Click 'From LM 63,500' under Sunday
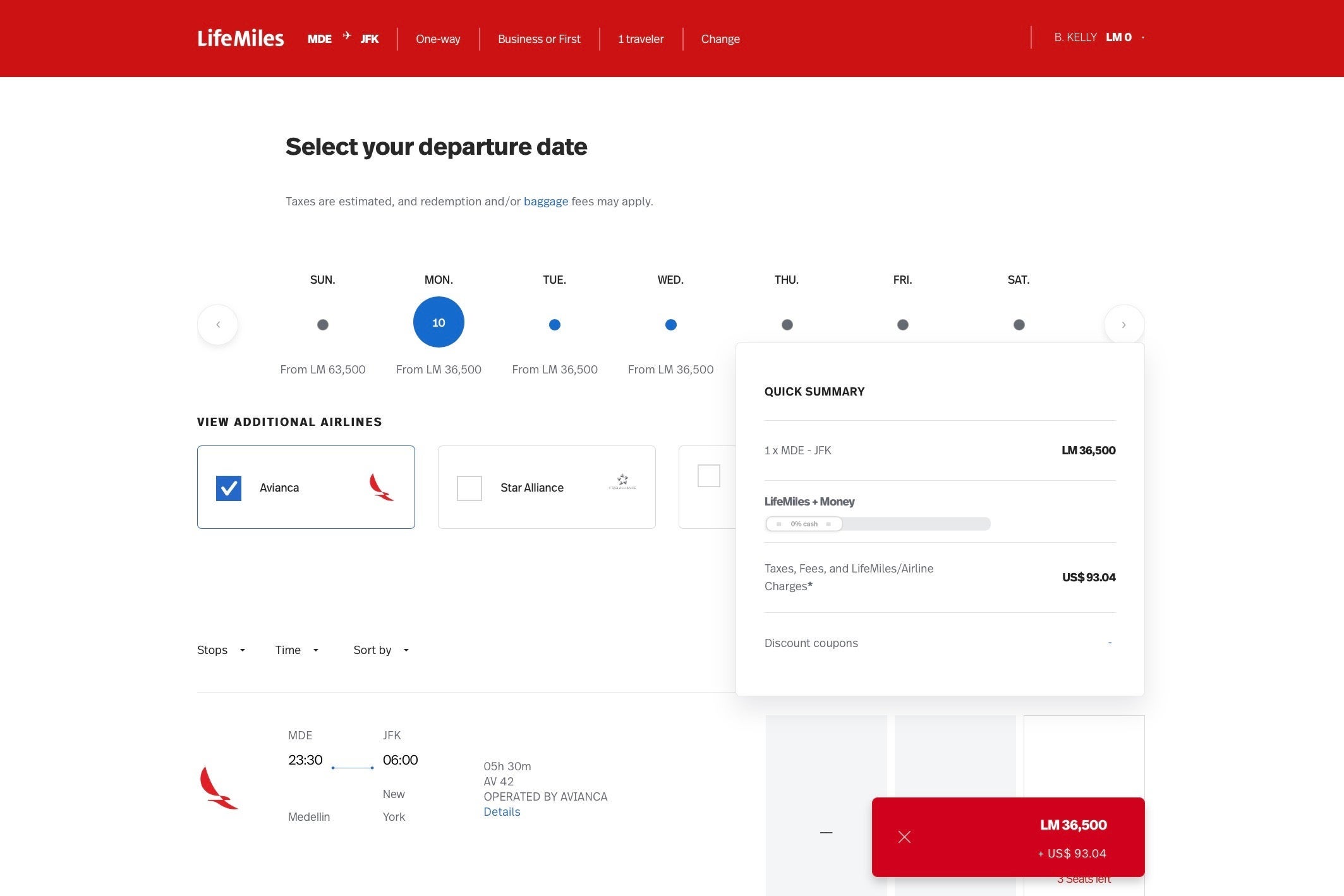Image resolution: width=1344 pixels, height=896 pixels. click(322, 370)
